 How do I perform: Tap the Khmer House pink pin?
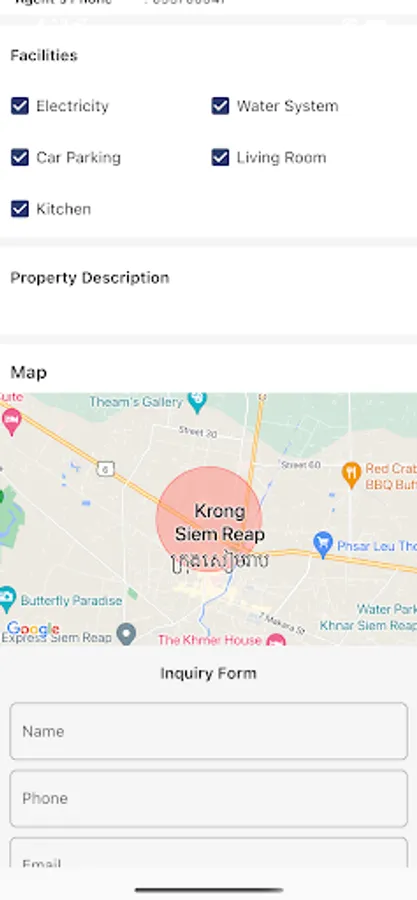[276, 639]
